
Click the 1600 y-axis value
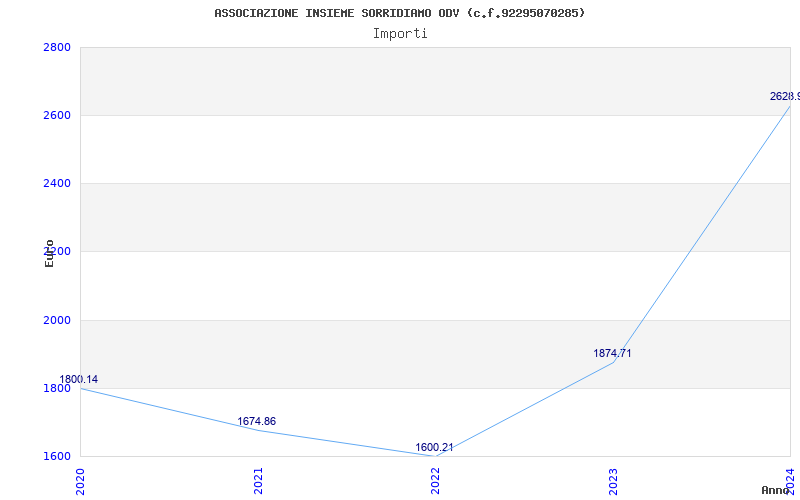[x=57, y=456]
